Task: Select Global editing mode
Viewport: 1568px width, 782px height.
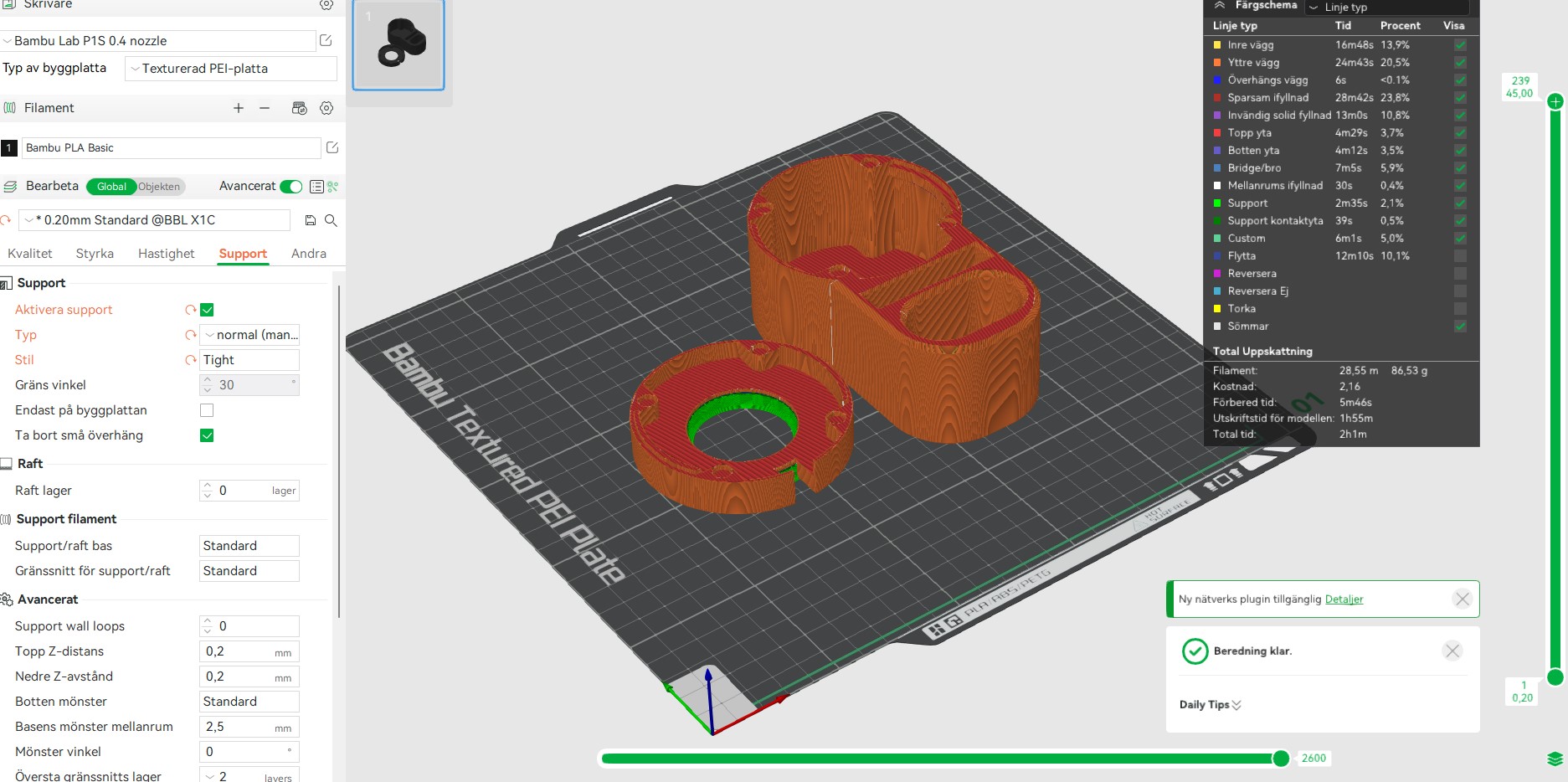Action: pos(111,187)
